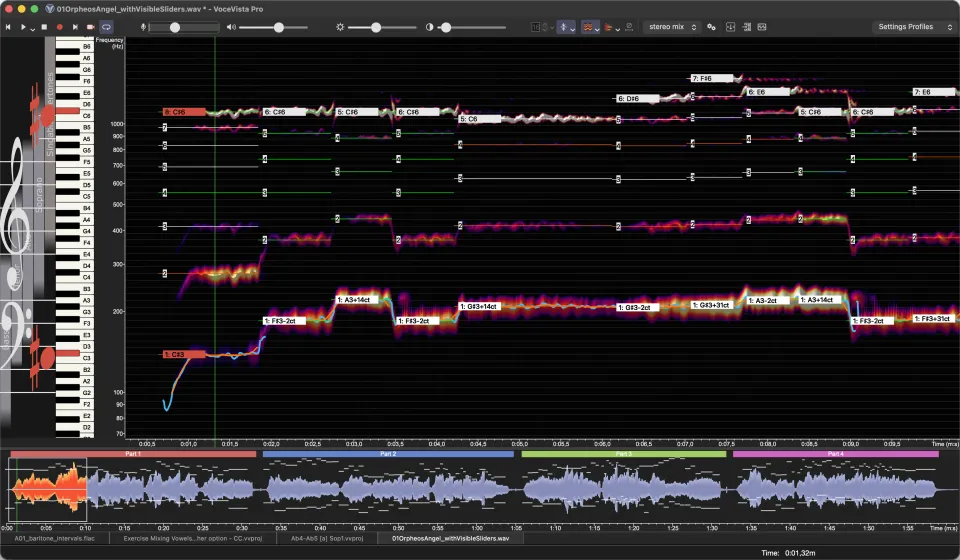Click the orange highlighted waveform overview section
Image resolution: width=960 pixels, height=560 pixels.
(48, 490)
